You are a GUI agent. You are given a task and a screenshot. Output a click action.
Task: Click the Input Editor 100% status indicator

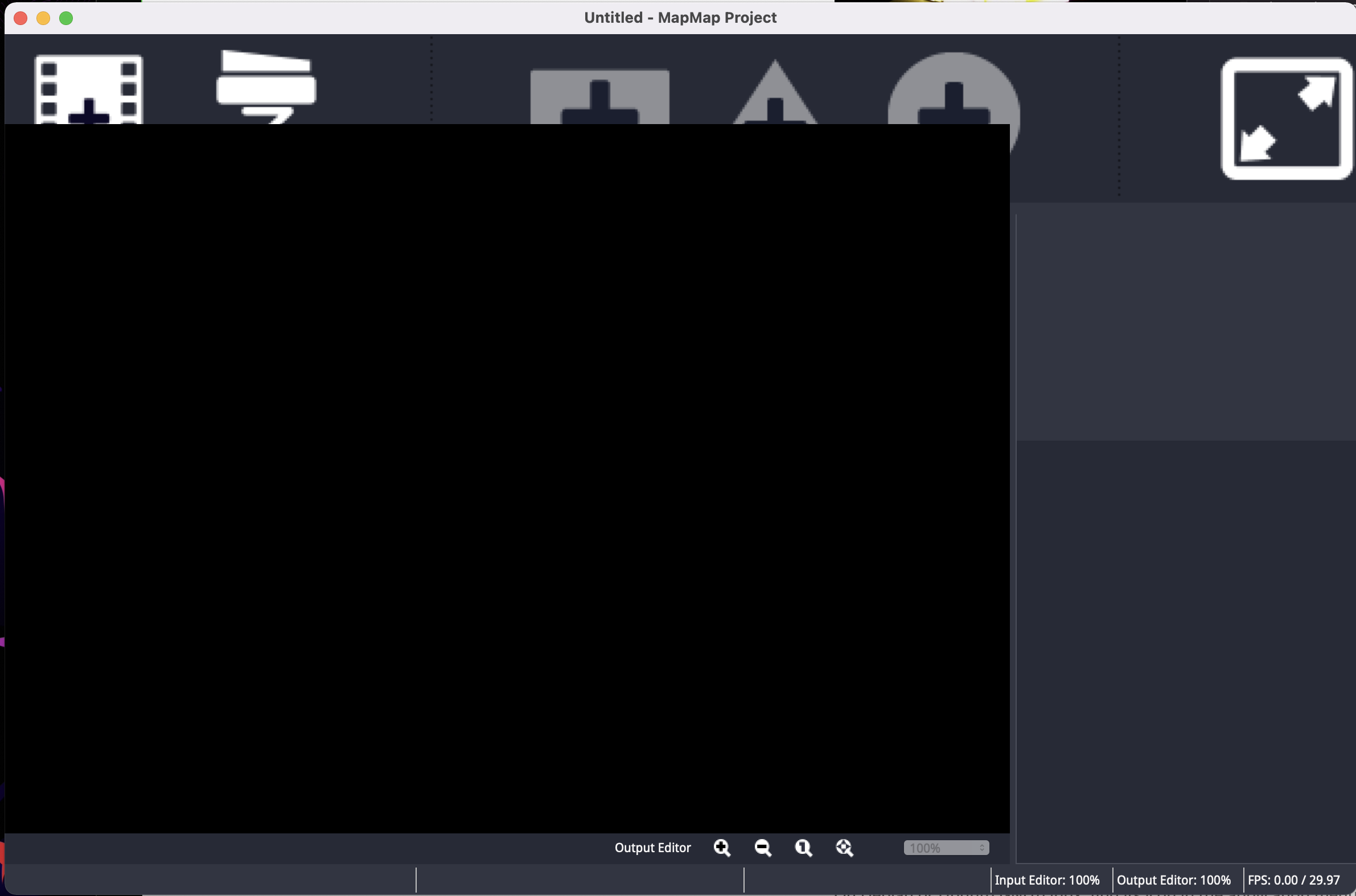click(x=1048, y=880)
